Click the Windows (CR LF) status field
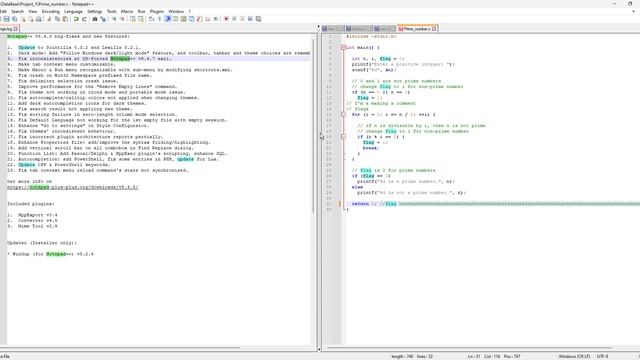 (x=574, y=356)
